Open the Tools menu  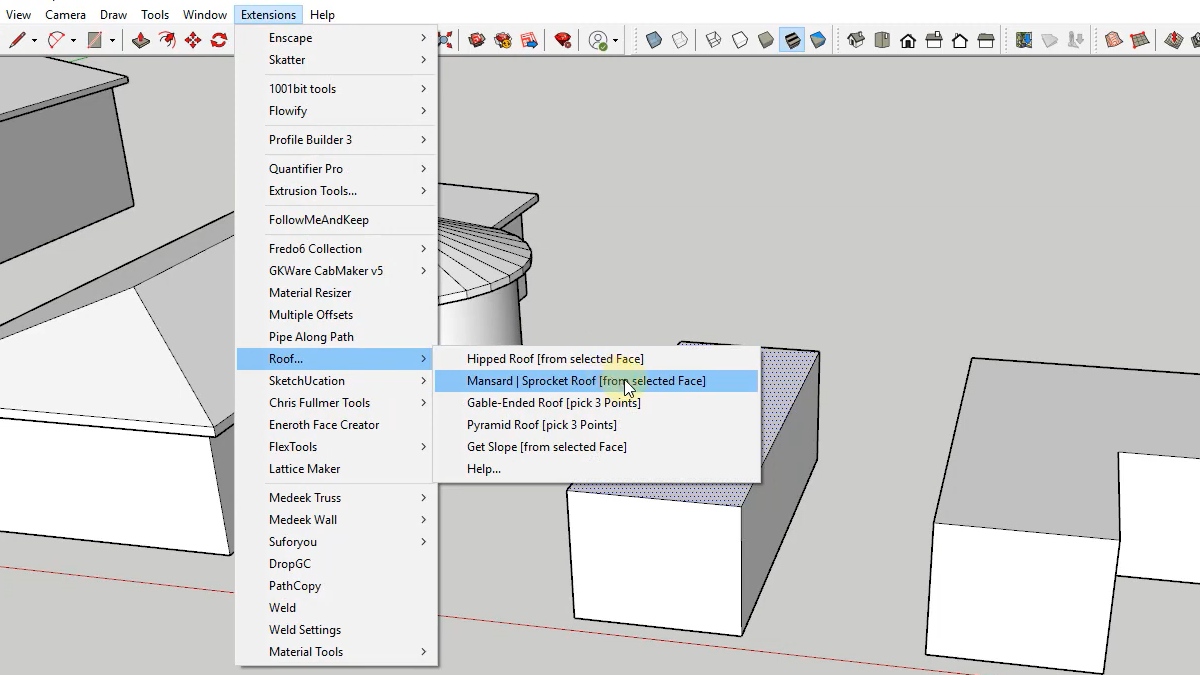(155, 15)
